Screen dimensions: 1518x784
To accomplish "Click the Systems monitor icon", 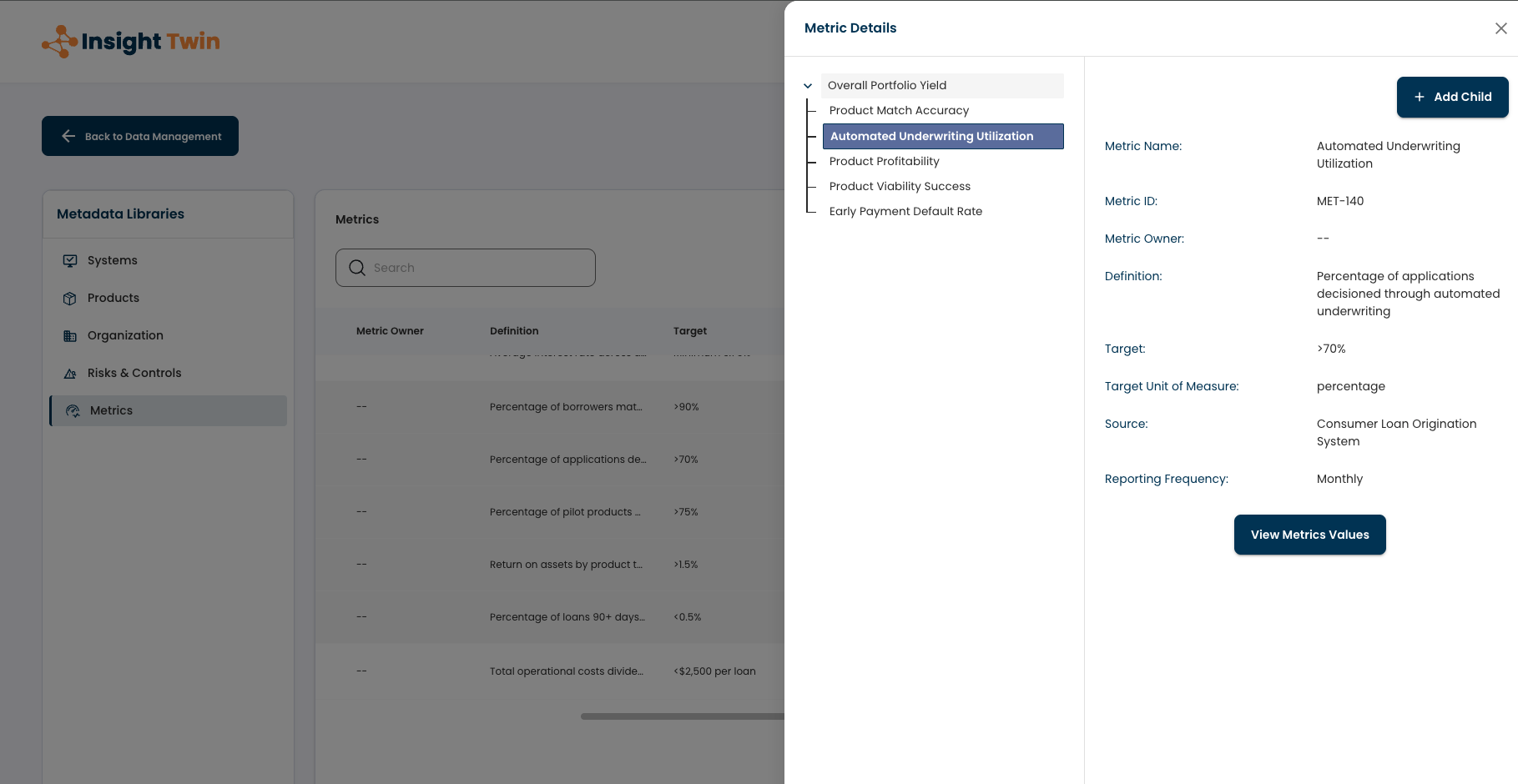I will [70, 261].
